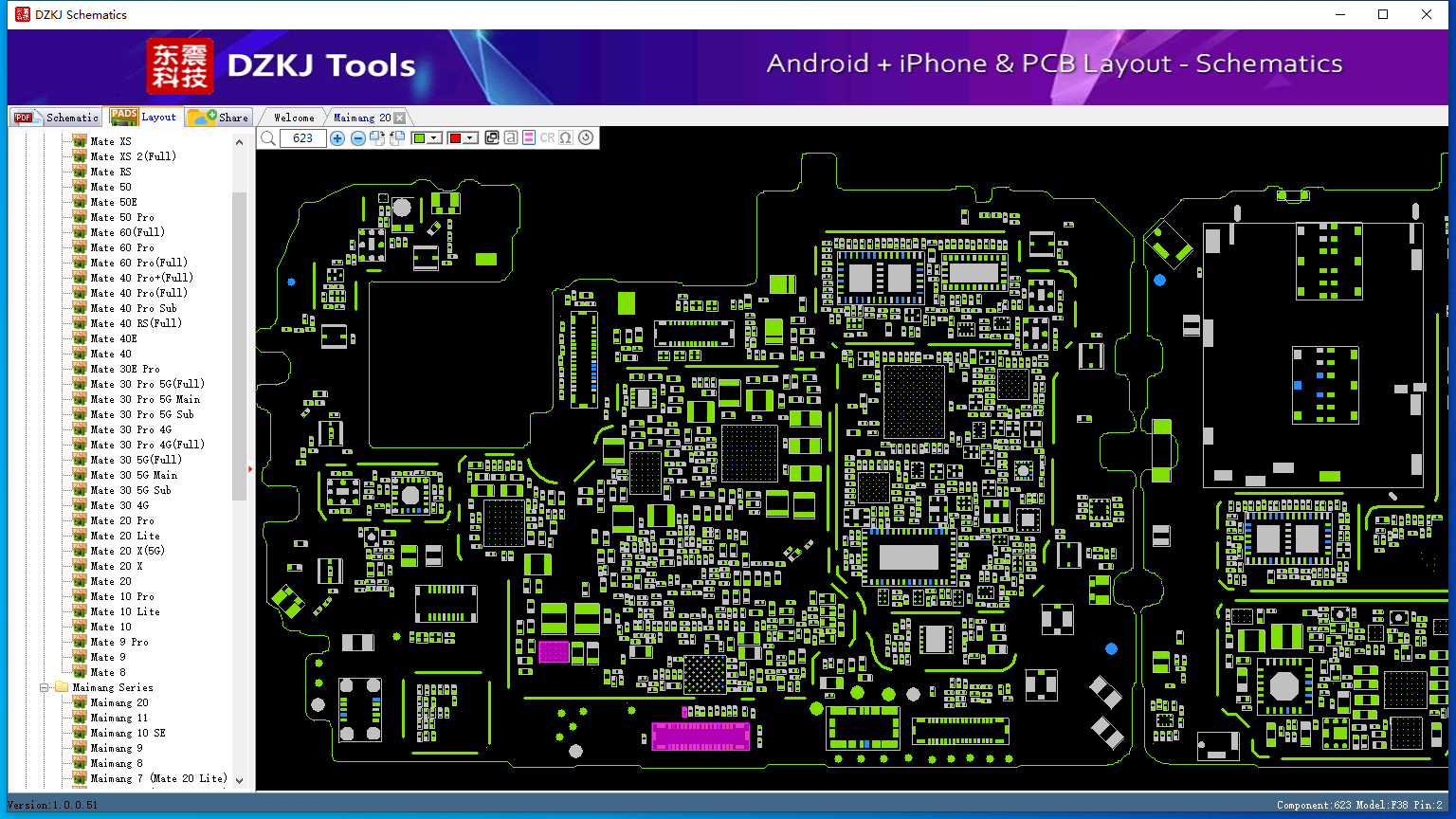The width and height of the screenshot is (1456, 819).
Task: Open Maimang 10 SE layout
Action: coord(128,733)
